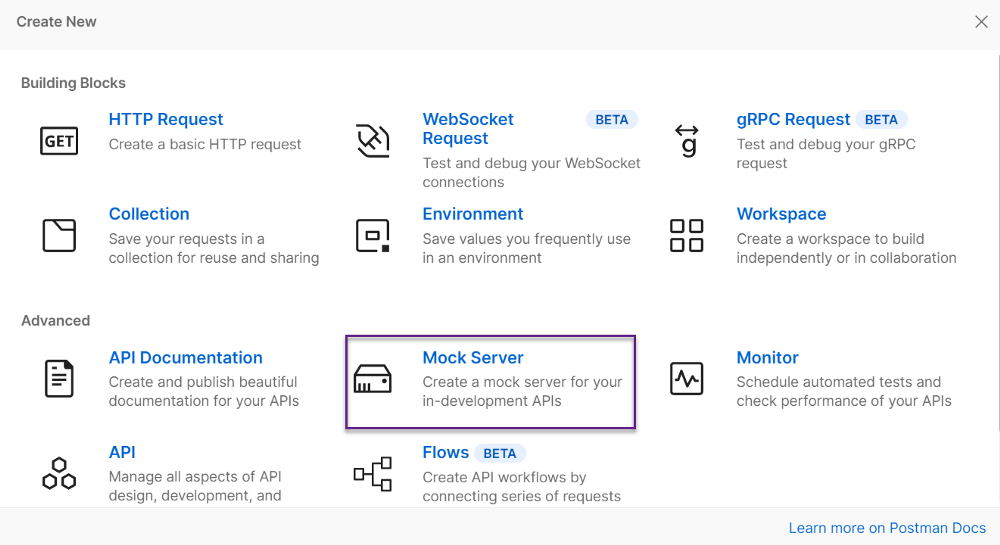Image resolution: width=1000 pixels, height=545 pixels.
Task: Click the HTTP Request GET icon
Action: [x=59, y=141]
